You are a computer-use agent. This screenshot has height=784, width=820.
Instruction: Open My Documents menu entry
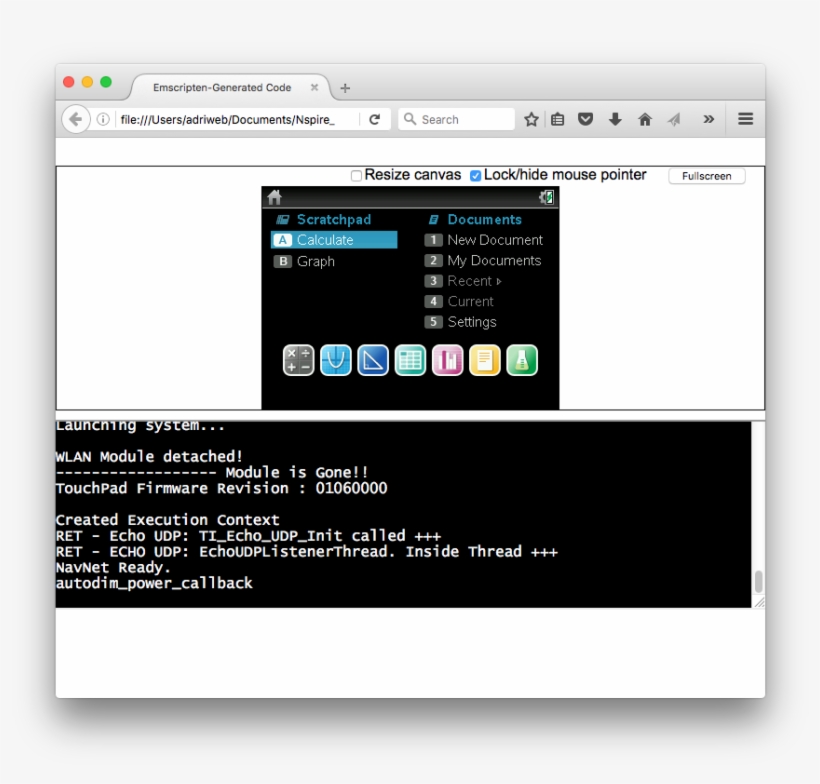point(483,260)
